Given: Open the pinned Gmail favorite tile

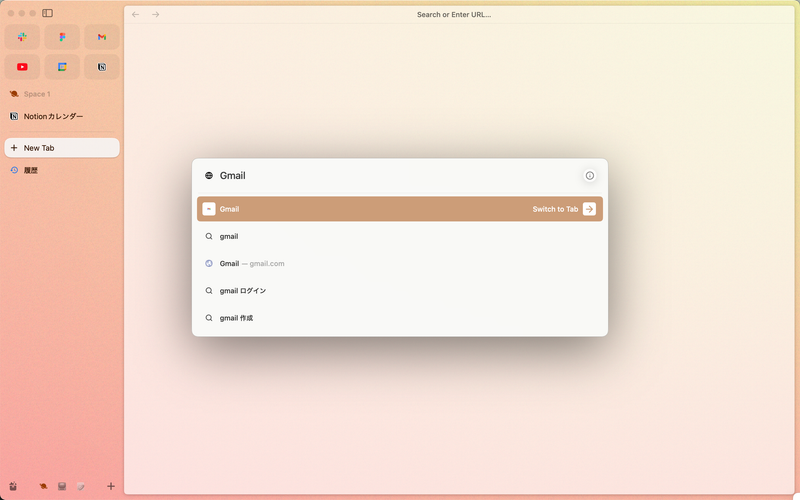Looking at the screenshot, I should (x=101, y=37).
